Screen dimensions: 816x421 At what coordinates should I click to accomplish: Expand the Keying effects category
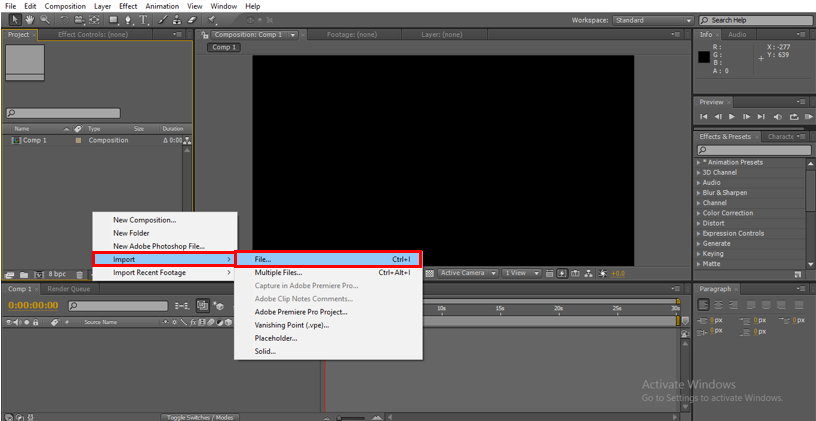point(699,254)
